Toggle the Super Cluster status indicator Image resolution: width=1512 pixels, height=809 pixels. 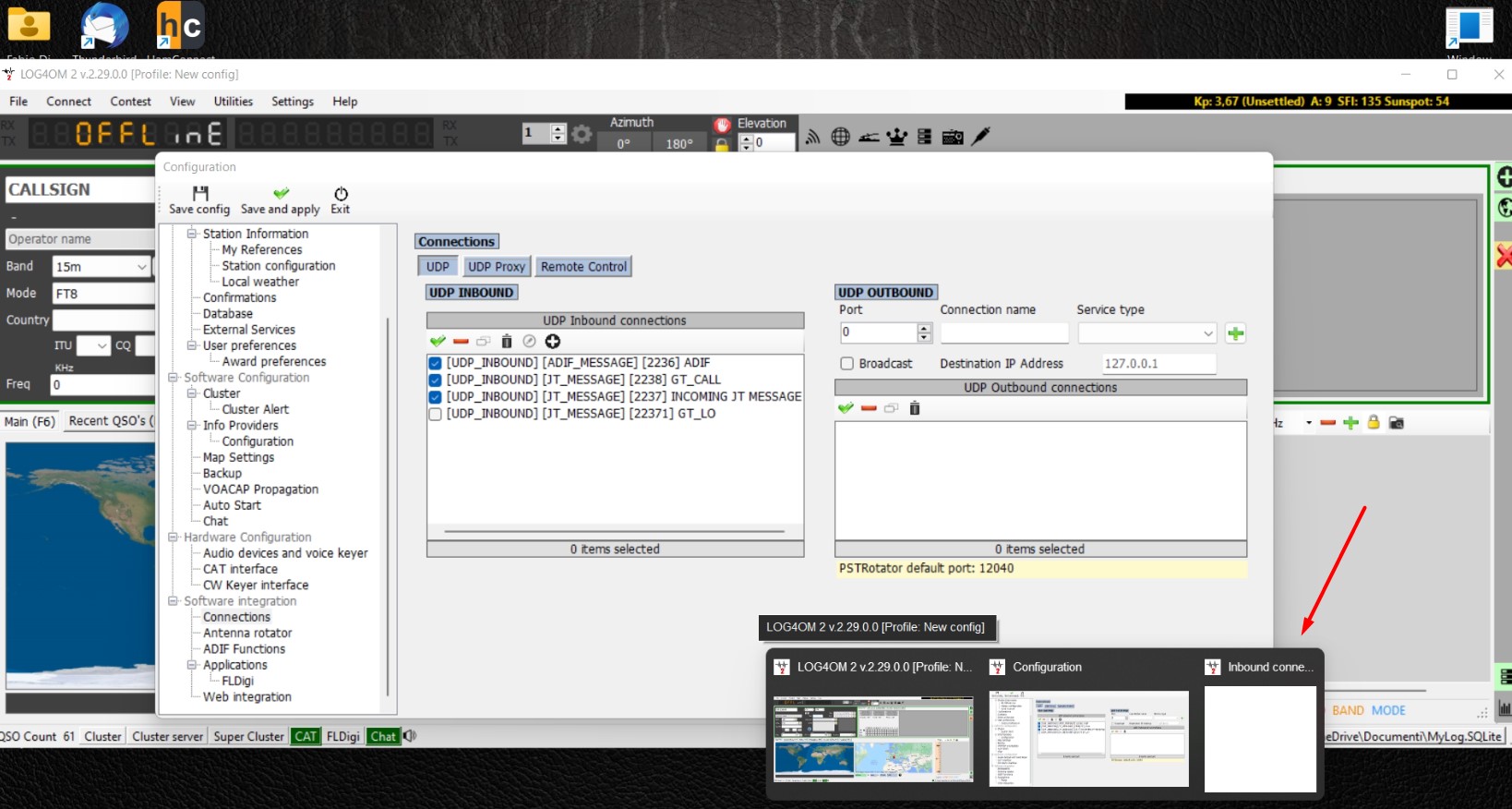(248, 736)
